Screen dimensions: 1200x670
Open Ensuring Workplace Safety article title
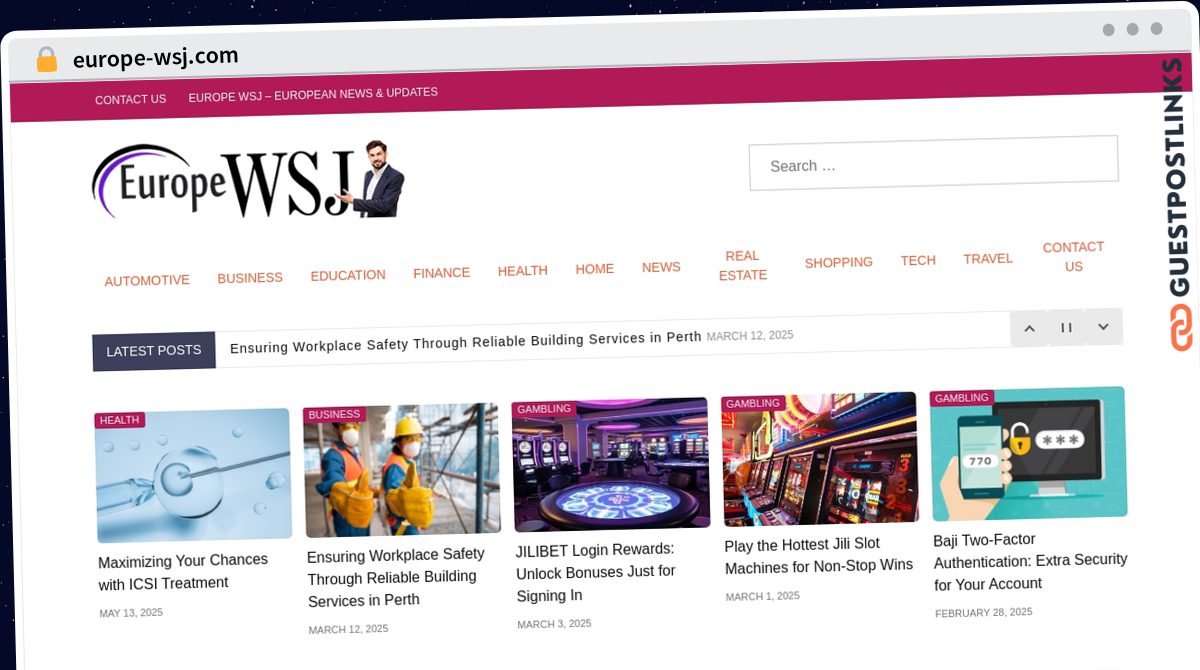point(396,577)
